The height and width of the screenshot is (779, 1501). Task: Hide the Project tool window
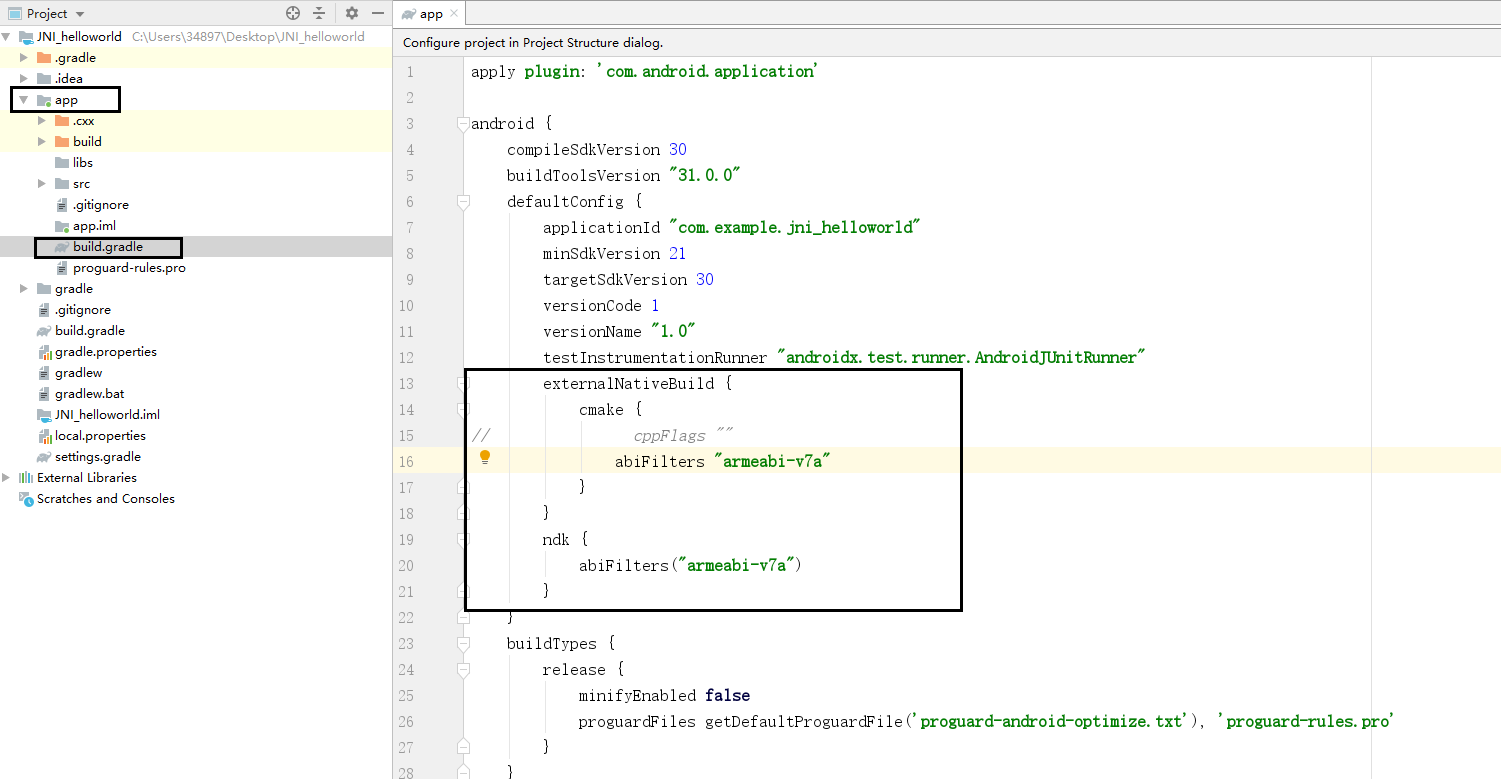[x=378, y=13]
